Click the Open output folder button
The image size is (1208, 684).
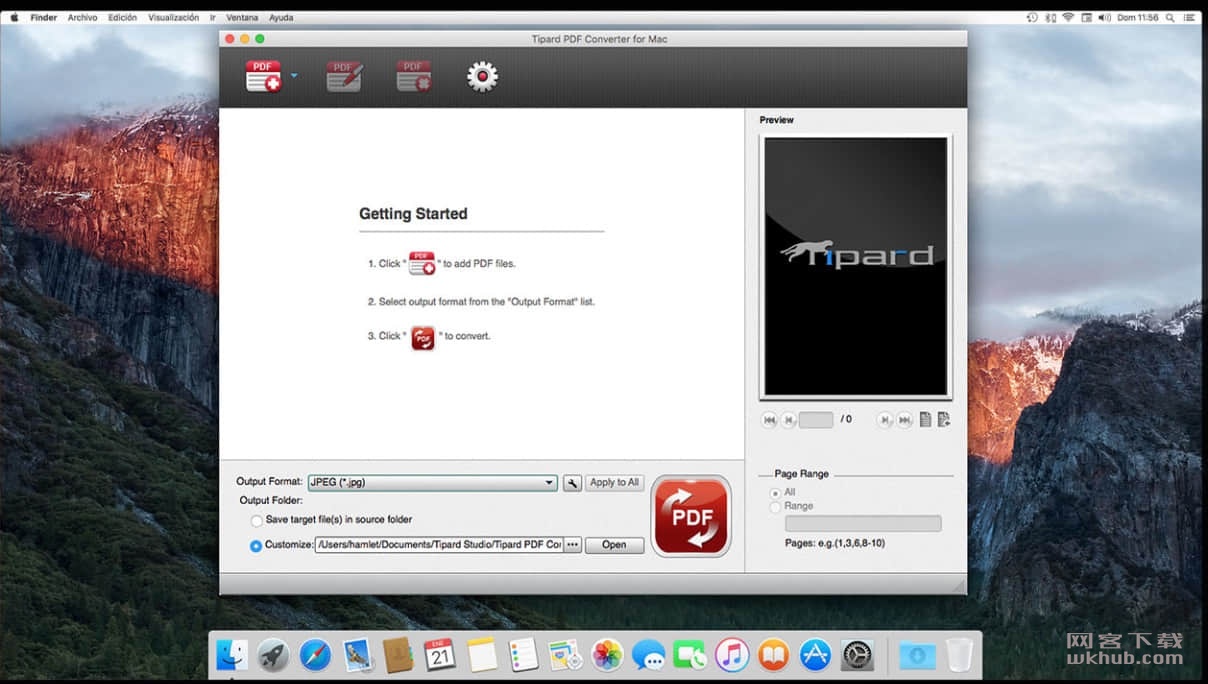pos(614,545)
